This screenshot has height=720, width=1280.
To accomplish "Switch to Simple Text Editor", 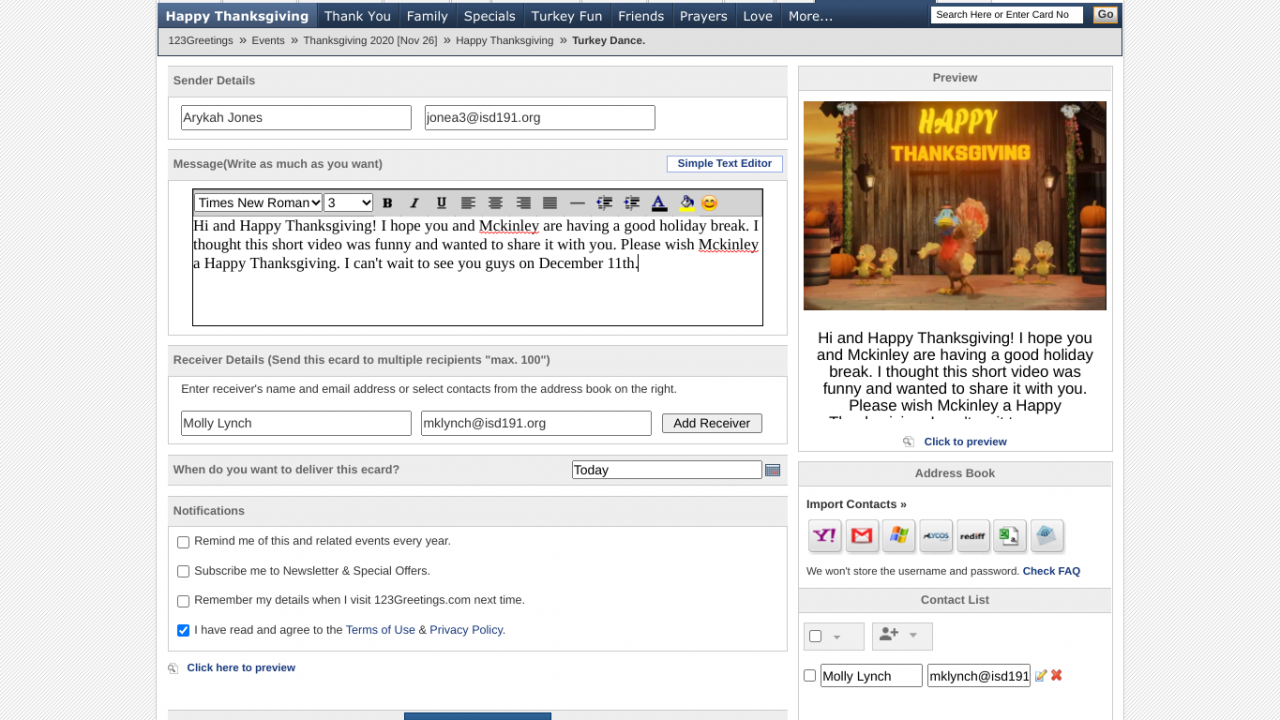I will tap(725, 164).
